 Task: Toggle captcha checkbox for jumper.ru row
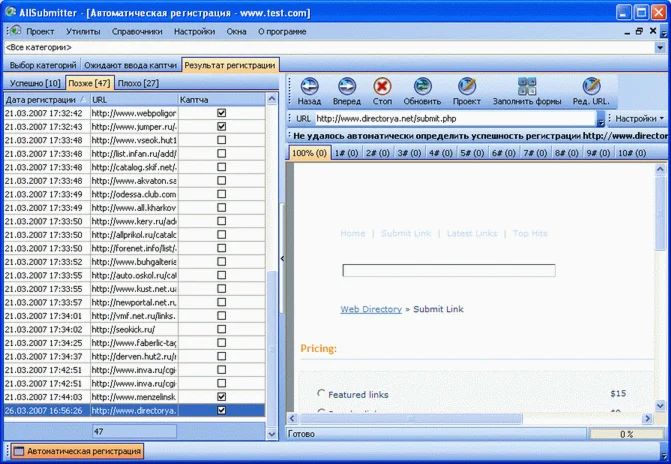click(x=221, y=127)
